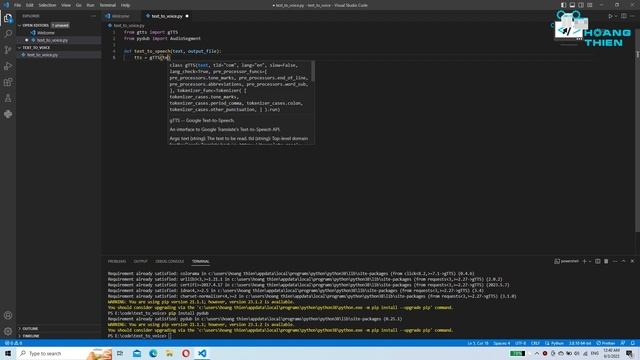The height and width of the screenshot is (360, 640).
Task: Expand the OUTLINE section
Action: 30,329
